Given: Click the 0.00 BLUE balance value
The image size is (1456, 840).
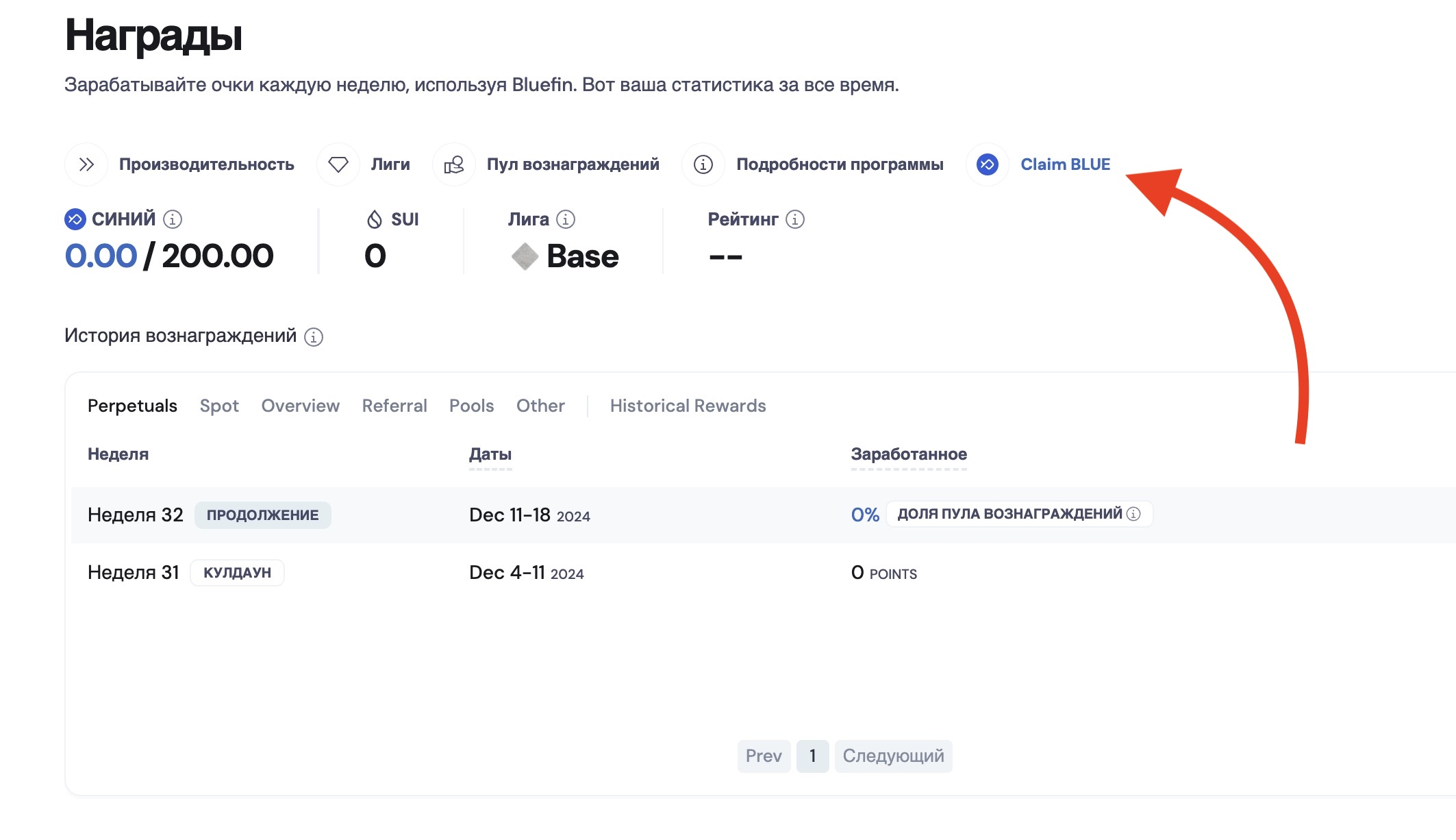Looking at the screenshot, I should click(x=101, y=256).
